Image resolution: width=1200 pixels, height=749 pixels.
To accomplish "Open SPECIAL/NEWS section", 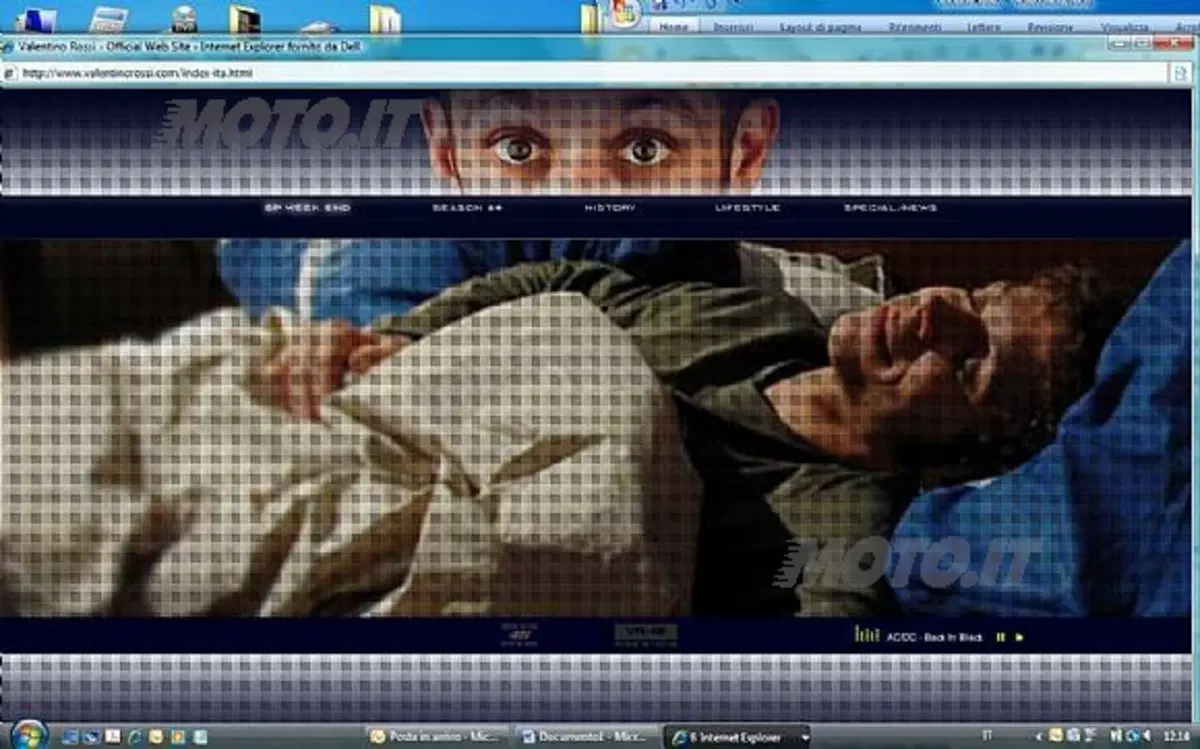I will pyautogui.click(x=890, y=208).
